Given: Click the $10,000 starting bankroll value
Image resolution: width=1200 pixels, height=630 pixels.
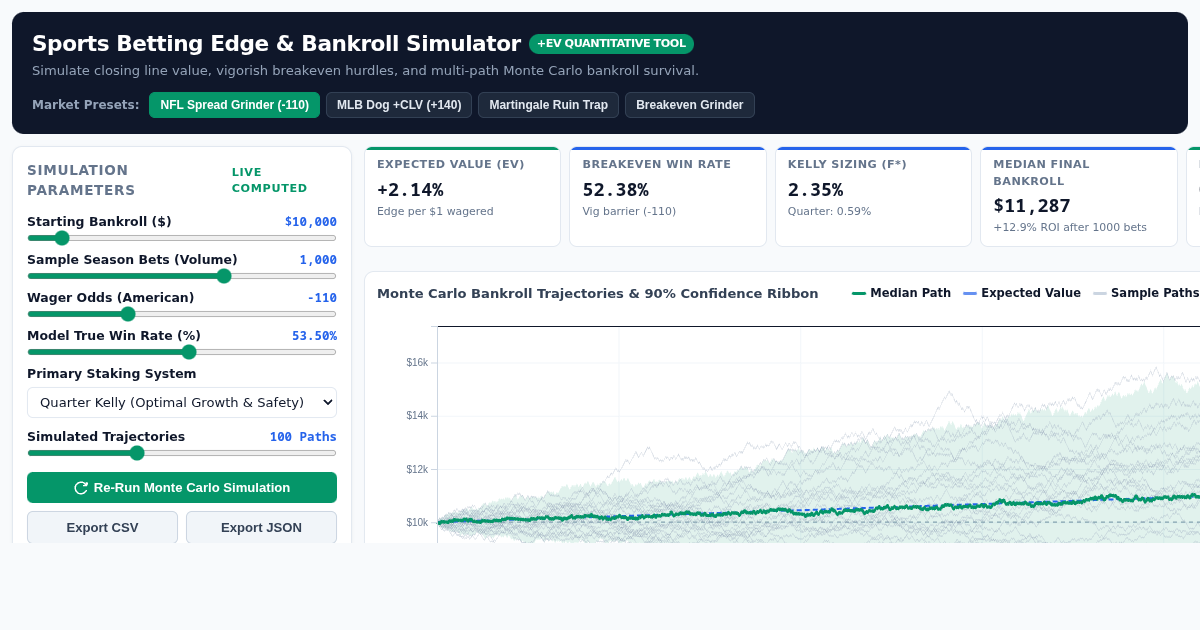Looking at the screenshot, I should coord(311,222).
